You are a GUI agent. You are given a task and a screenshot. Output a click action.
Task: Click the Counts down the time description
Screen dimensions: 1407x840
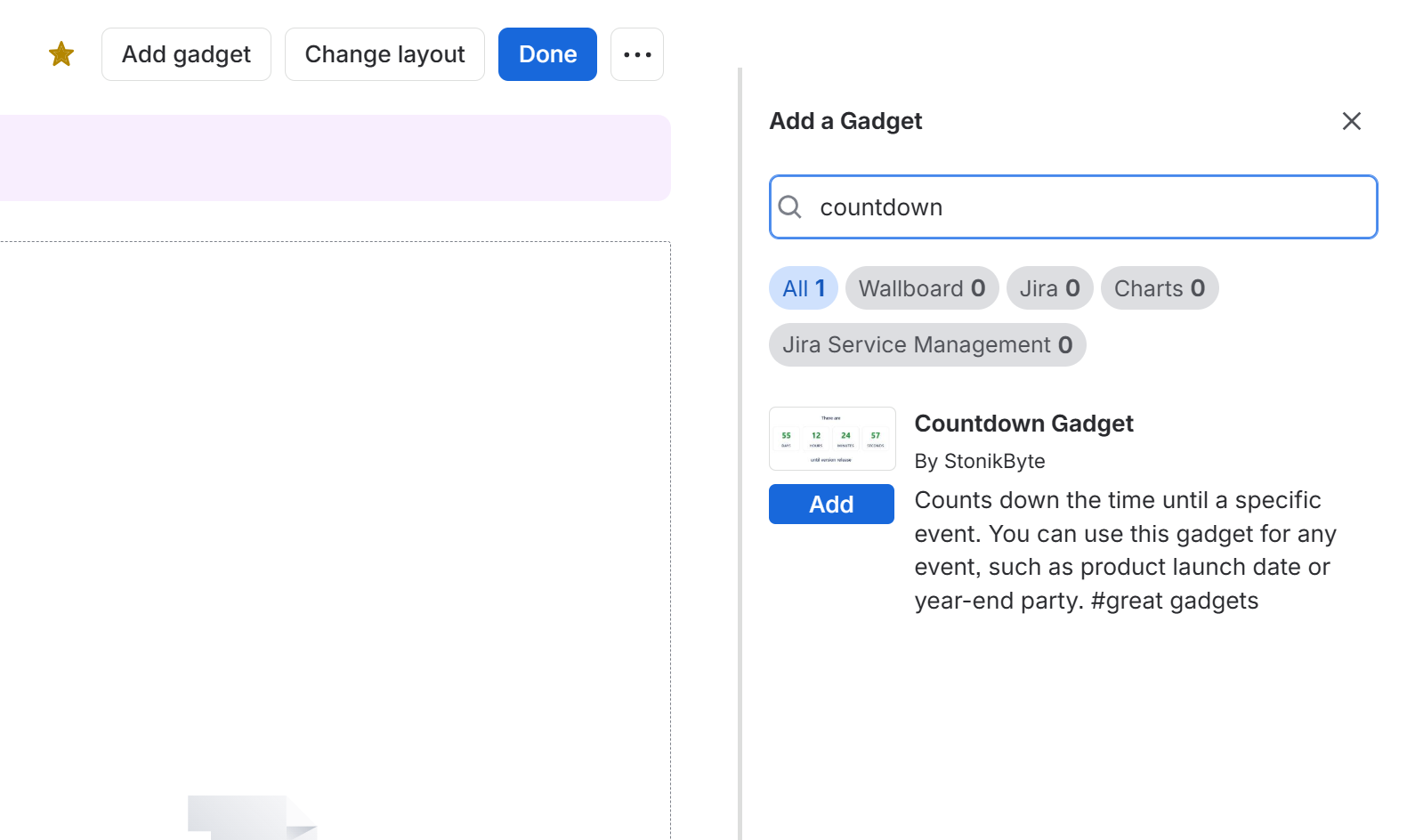[1126, 550]
